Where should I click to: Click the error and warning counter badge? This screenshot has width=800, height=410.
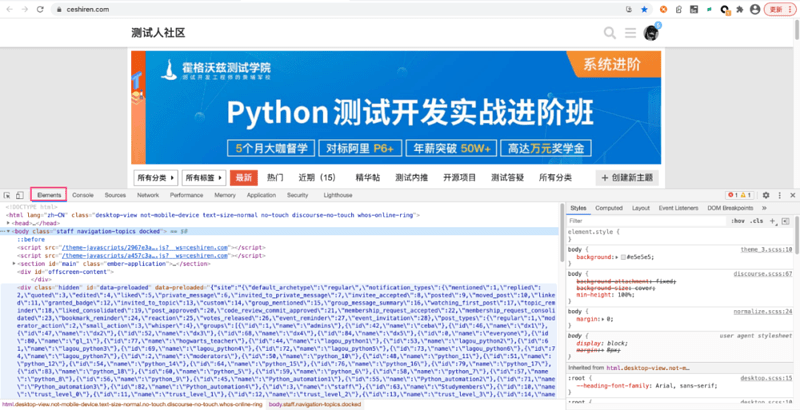pos(740,195)
